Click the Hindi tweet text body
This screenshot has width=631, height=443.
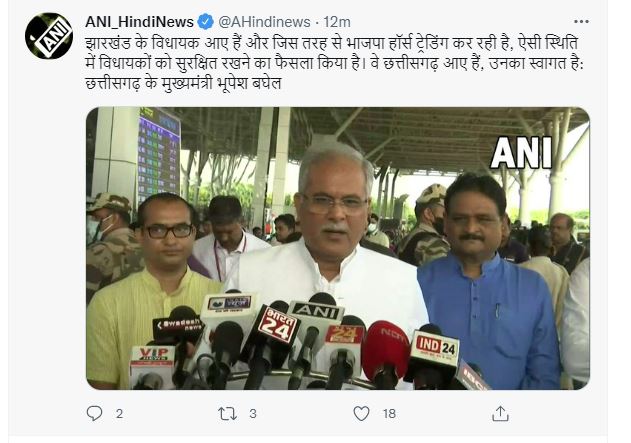pyautogui.click(x=334, y=63)
